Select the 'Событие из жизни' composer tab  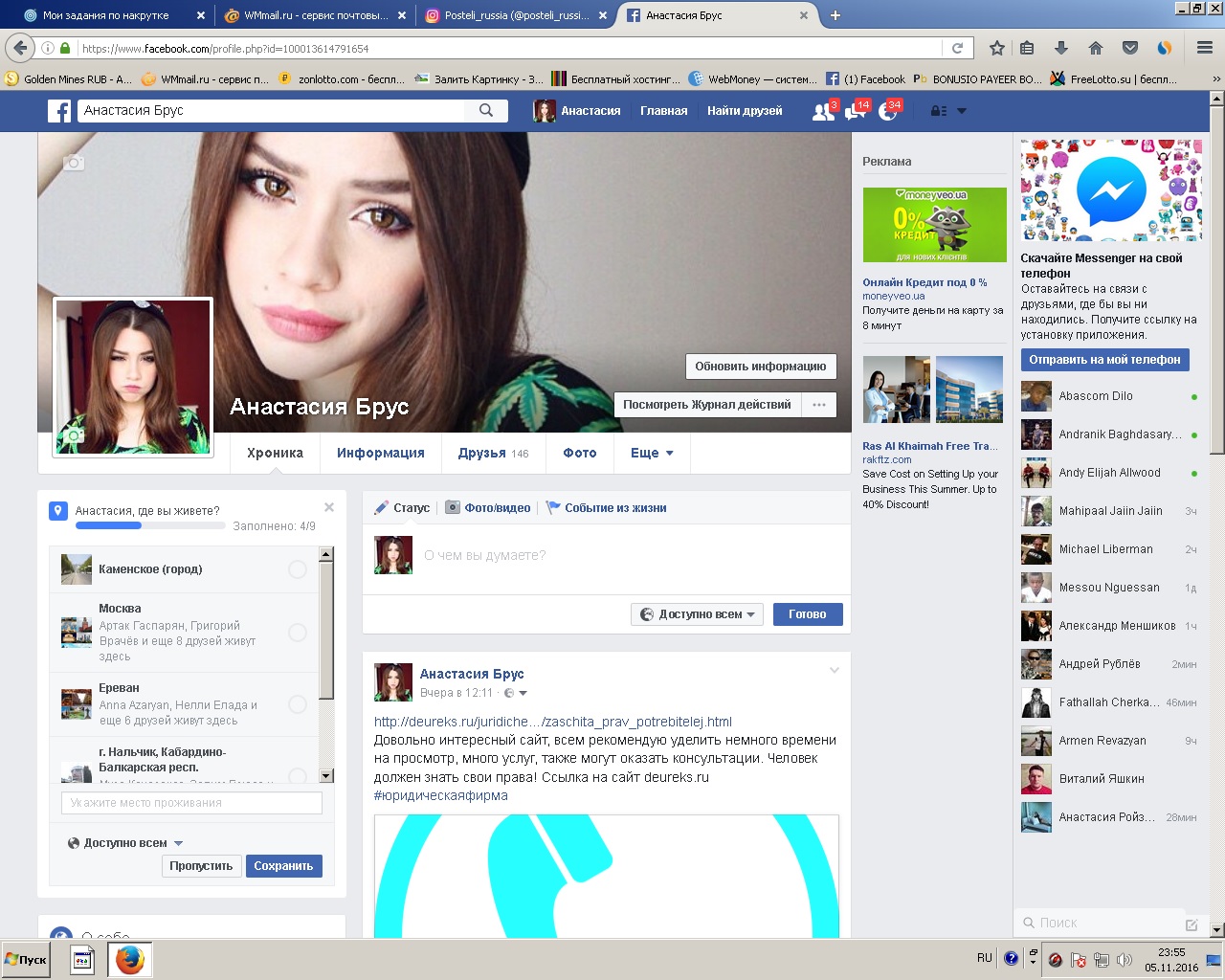pos(606,508)
